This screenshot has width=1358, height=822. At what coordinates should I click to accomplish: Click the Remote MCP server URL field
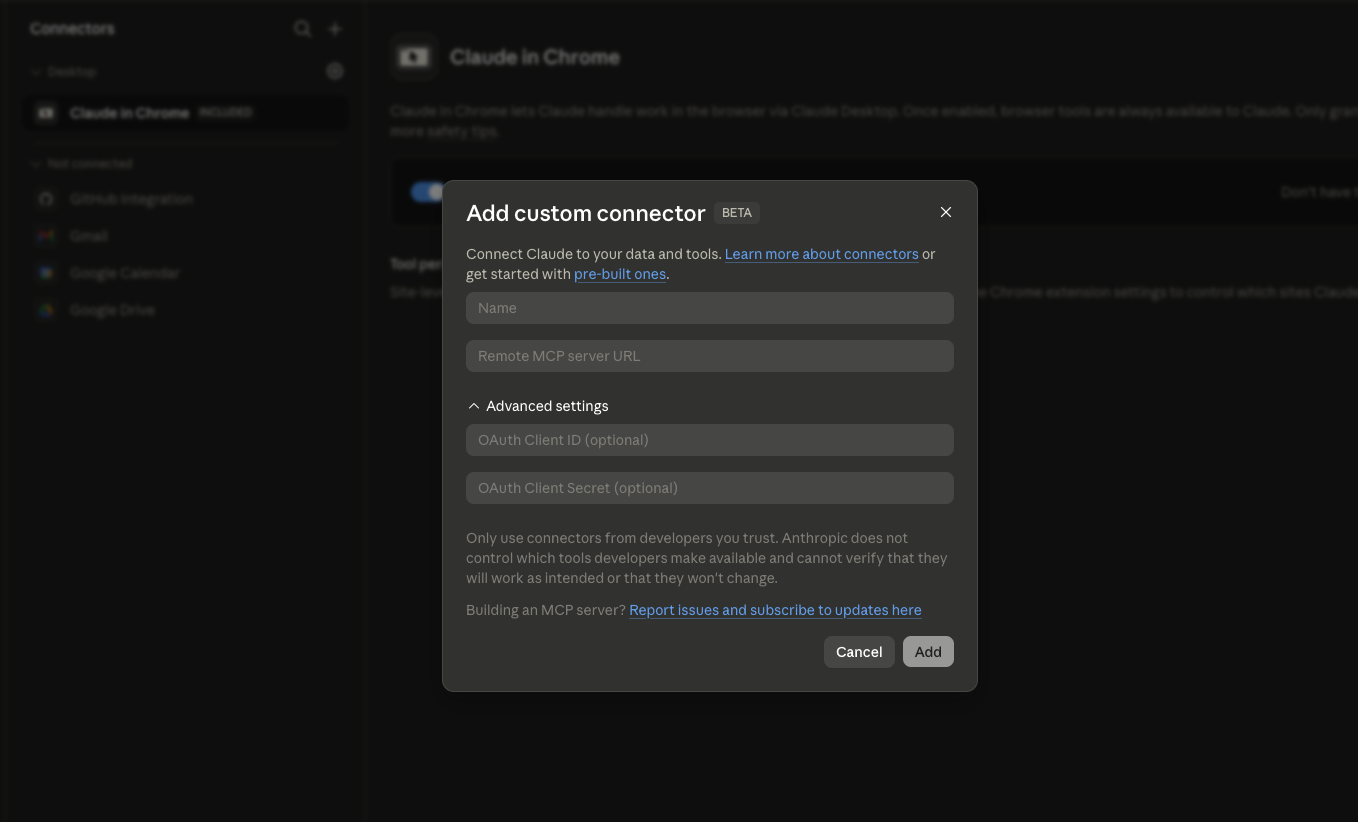710,356
